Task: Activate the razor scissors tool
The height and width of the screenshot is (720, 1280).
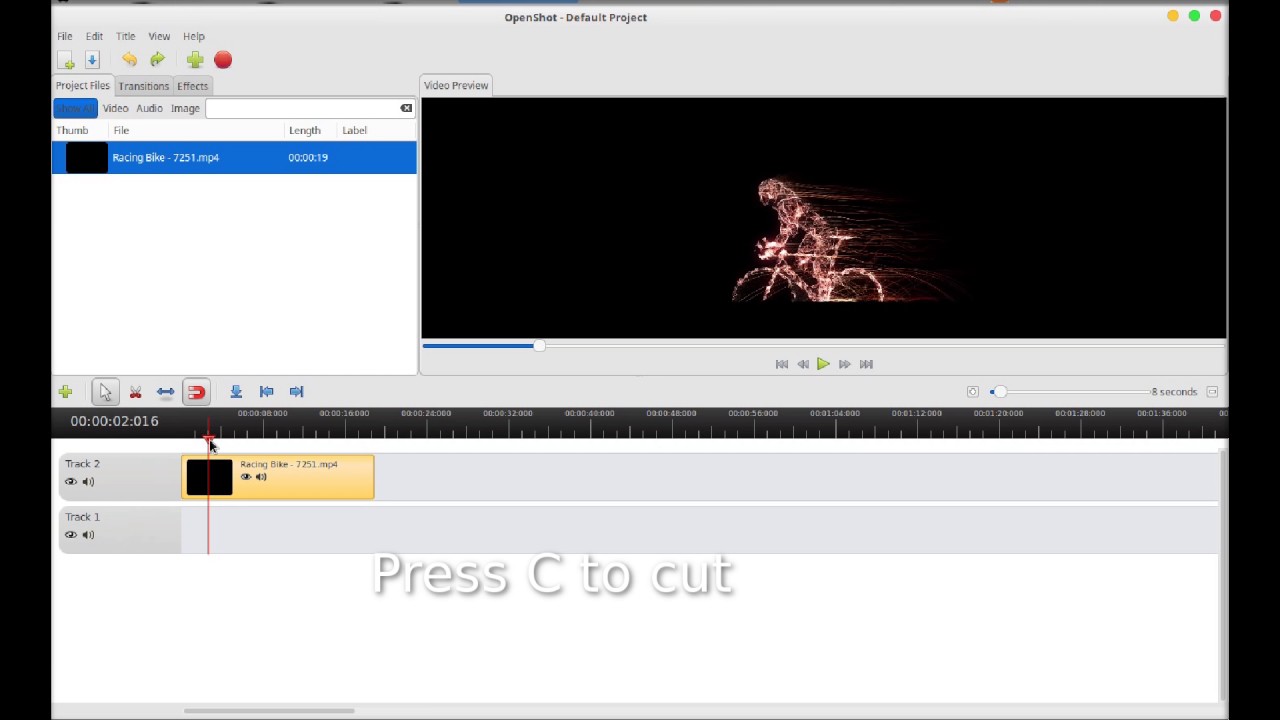Action: (136, 392)
